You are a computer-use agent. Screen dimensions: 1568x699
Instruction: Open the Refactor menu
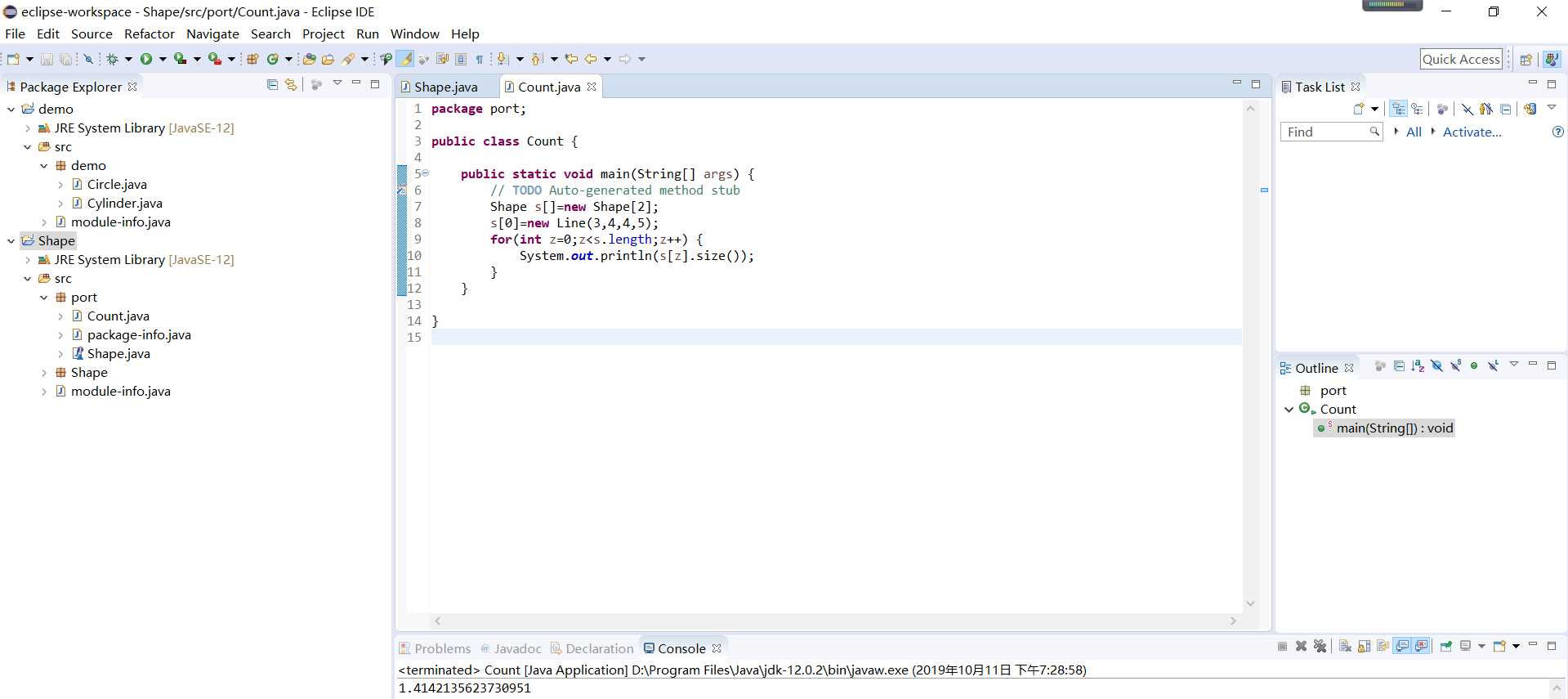pyautogui.click(x=150, y=34)
